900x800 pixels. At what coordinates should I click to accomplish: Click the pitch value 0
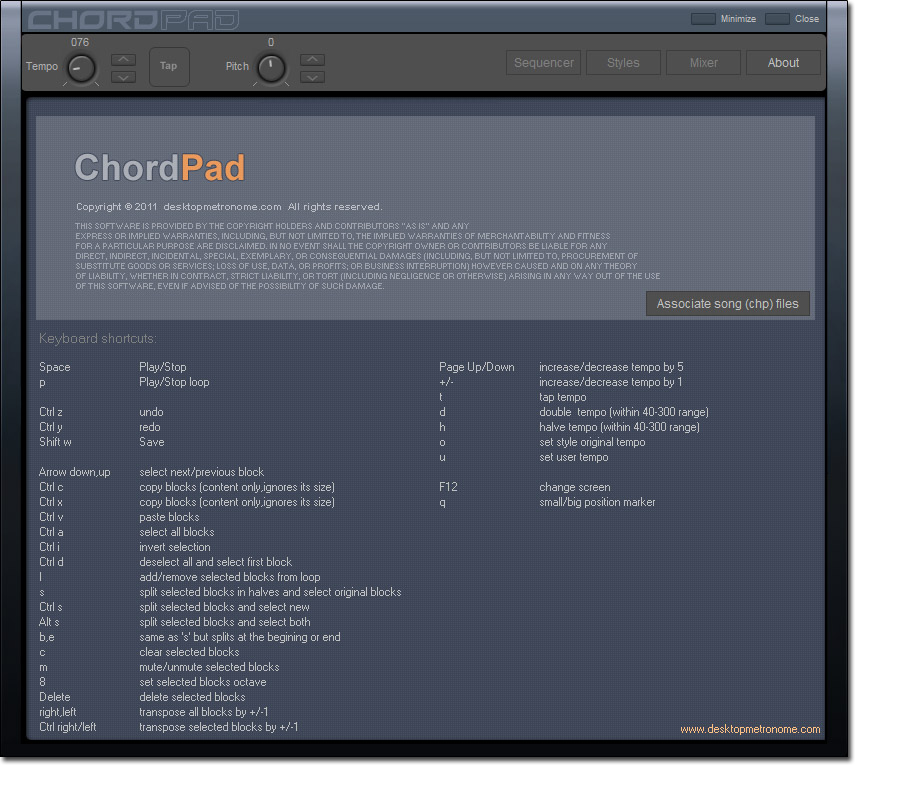[x=271, y=42]
